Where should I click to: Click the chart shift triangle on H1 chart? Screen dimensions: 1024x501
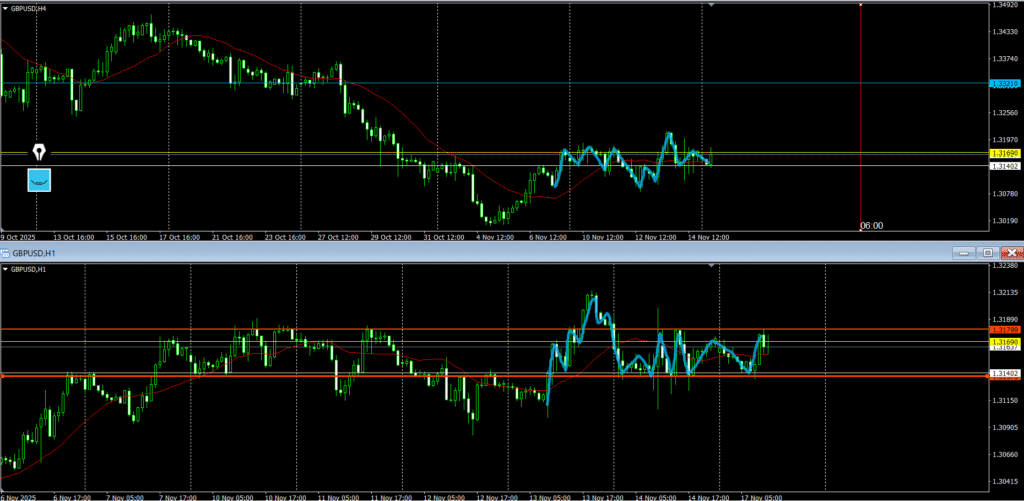[x=711, y=266]
